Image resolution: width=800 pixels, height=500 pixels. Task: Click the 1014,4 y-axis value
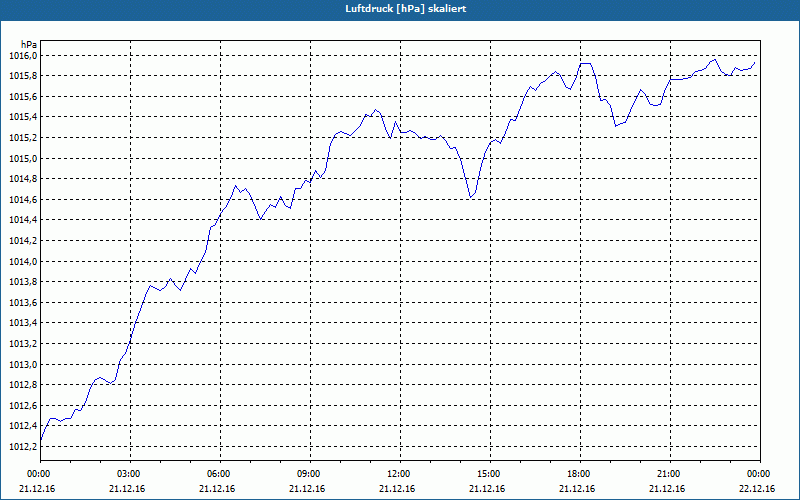click(x=23, y=220)
